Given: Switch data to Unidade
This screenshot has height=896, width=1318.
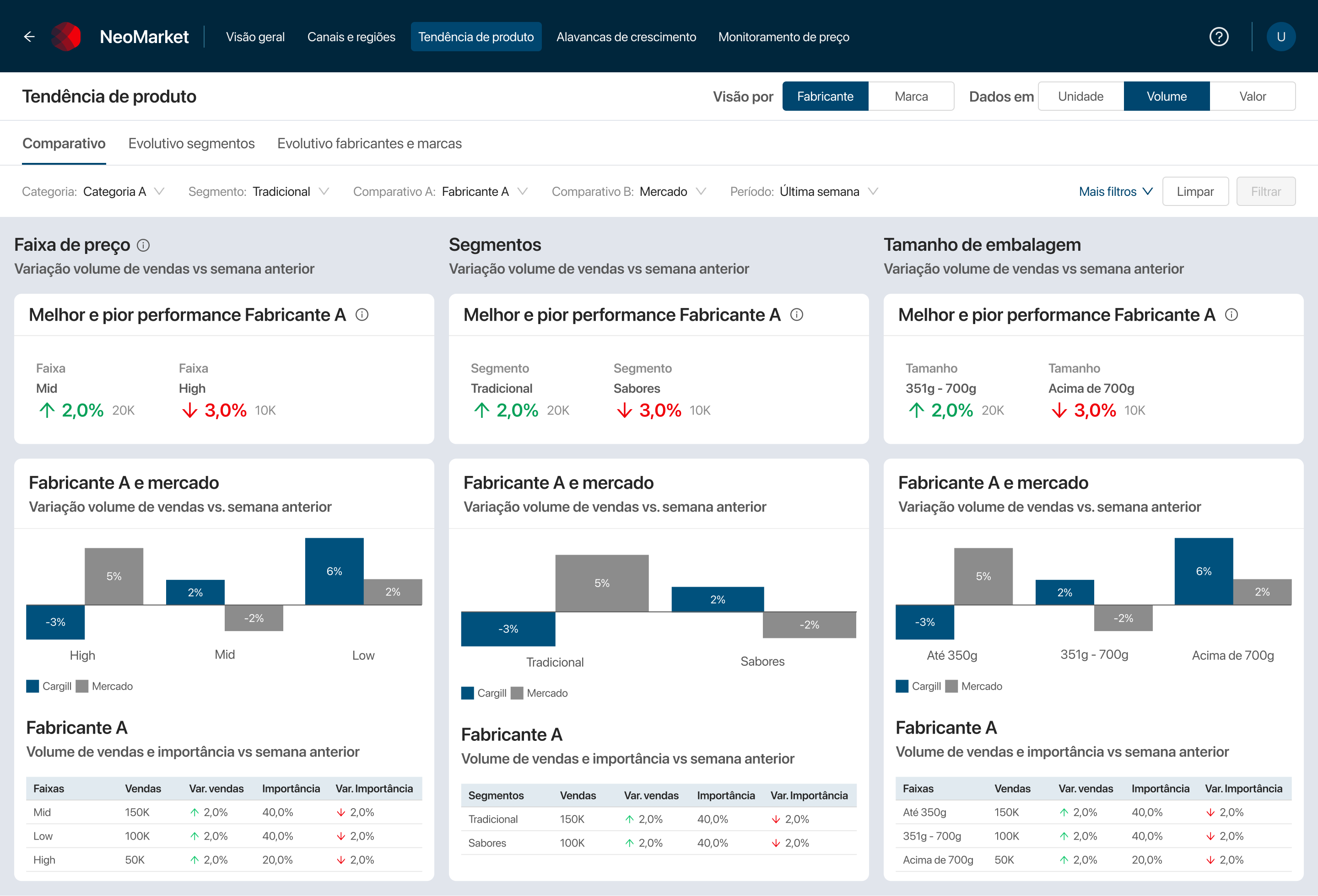Looking at the screenshot, I should click(x=1081, y=97).
